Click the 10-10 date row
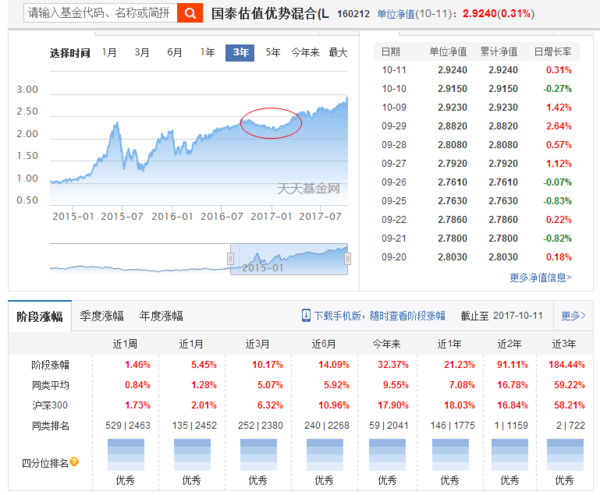Screen dimensions: 600x495 [x=476, y=89]
